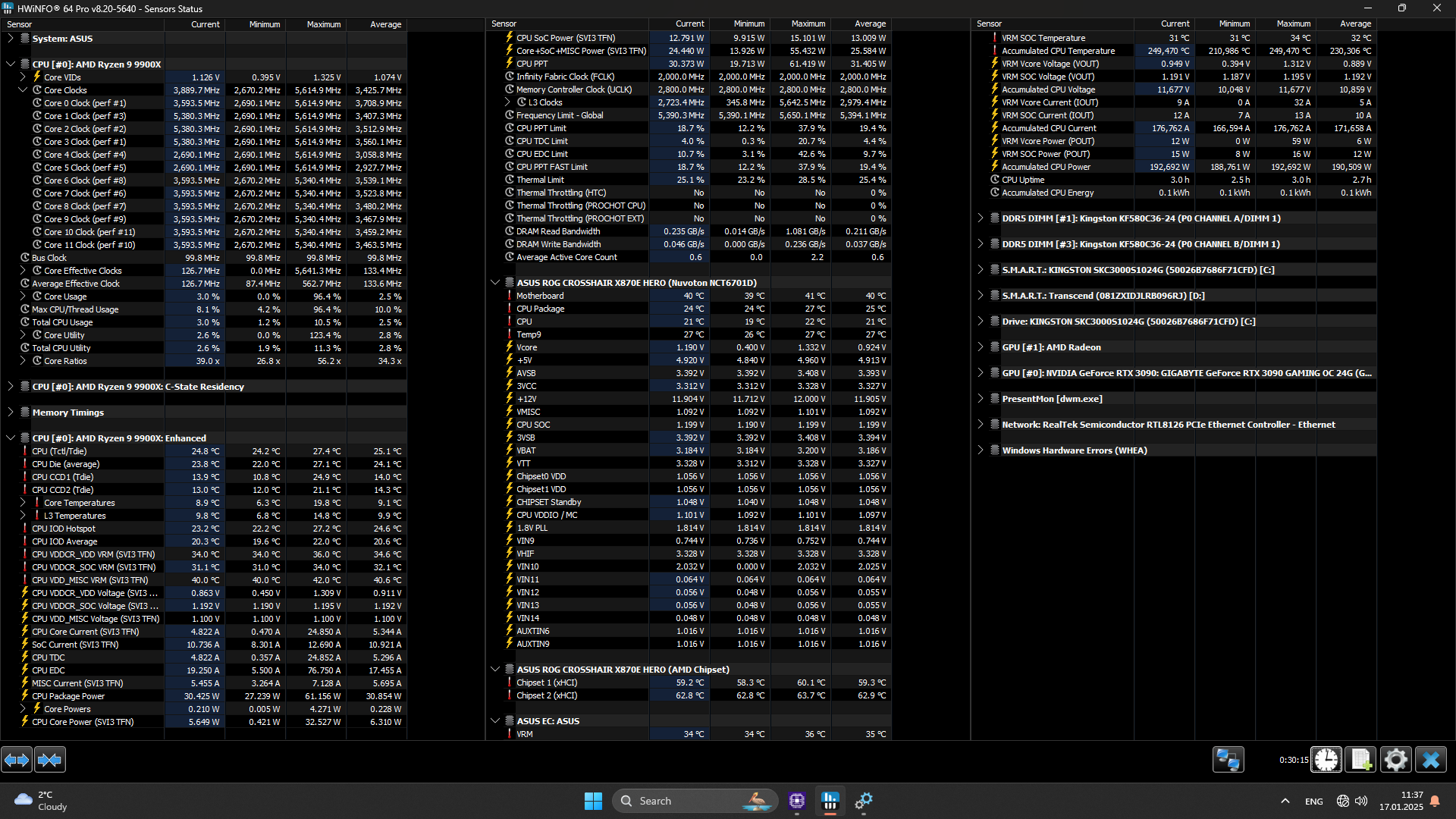Expand the System: ASUS group
Screen dimensions: 1456x819
[11, 38]
